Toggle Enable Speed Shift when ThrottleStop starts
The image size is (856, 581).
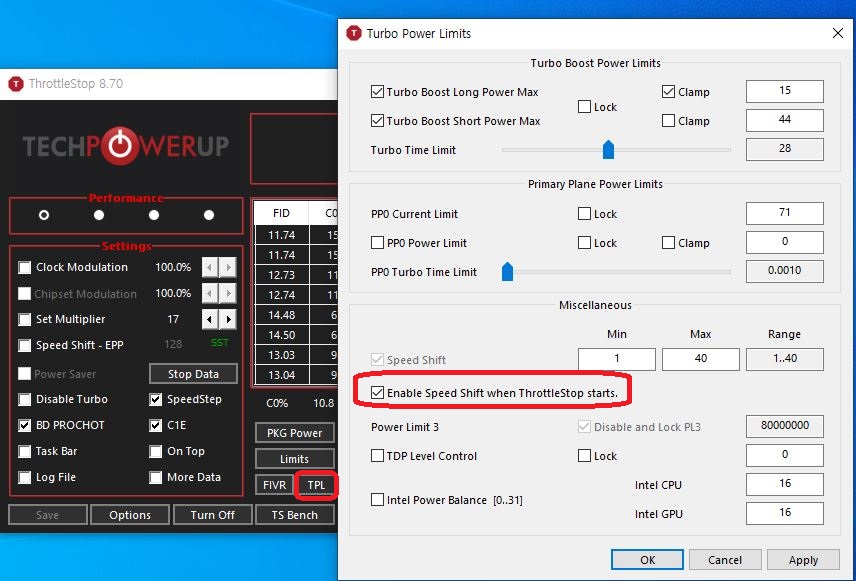377,393
